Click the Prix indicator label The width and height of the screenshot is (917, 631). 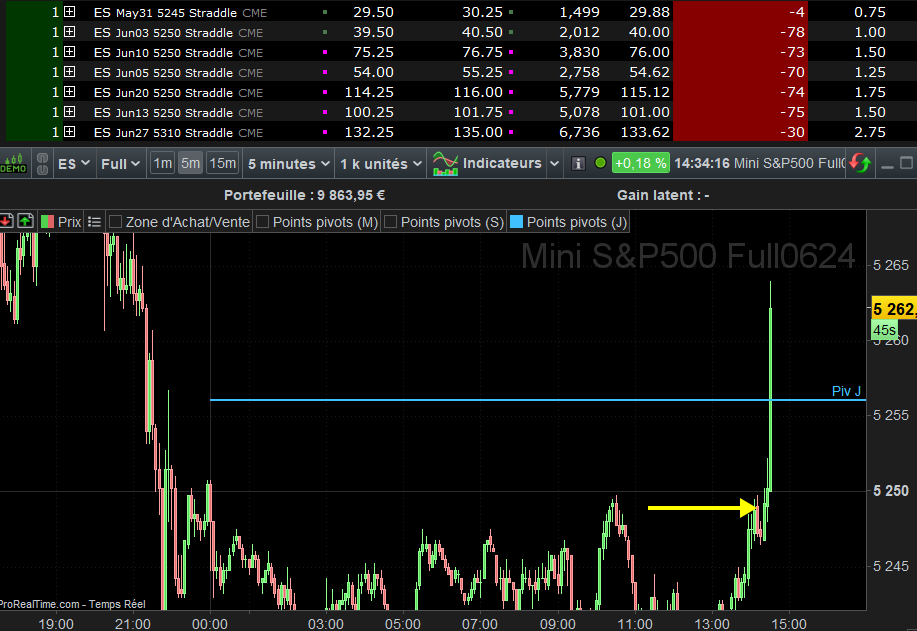click(70, 222)
